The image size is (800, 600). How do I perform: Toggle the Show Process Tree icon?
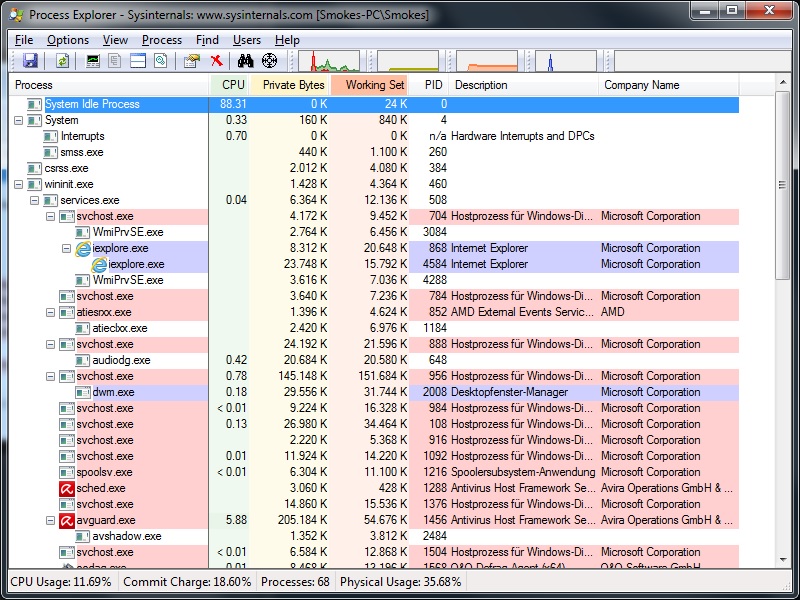tap(115, 61)
